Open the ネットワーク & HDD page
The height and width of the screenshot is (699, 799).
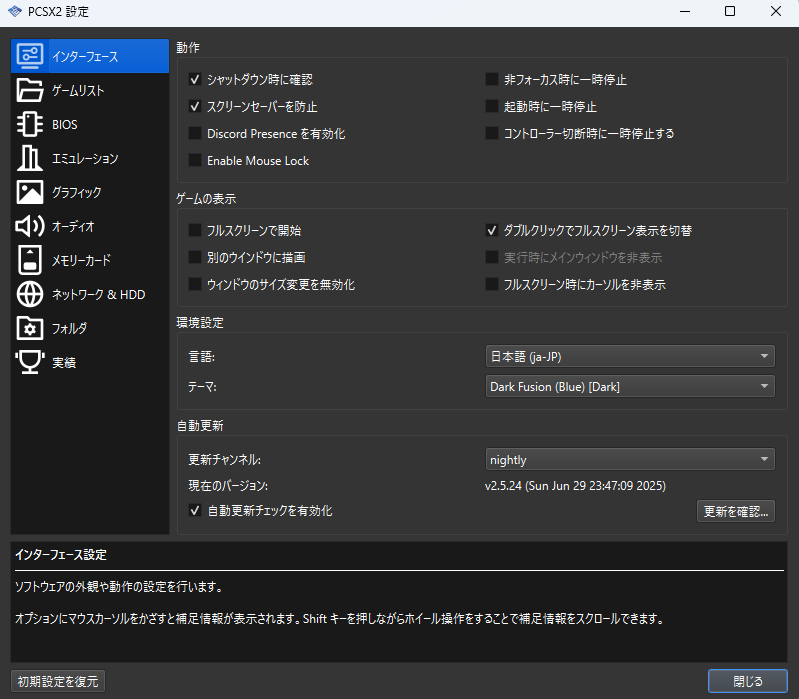point(90,294)
